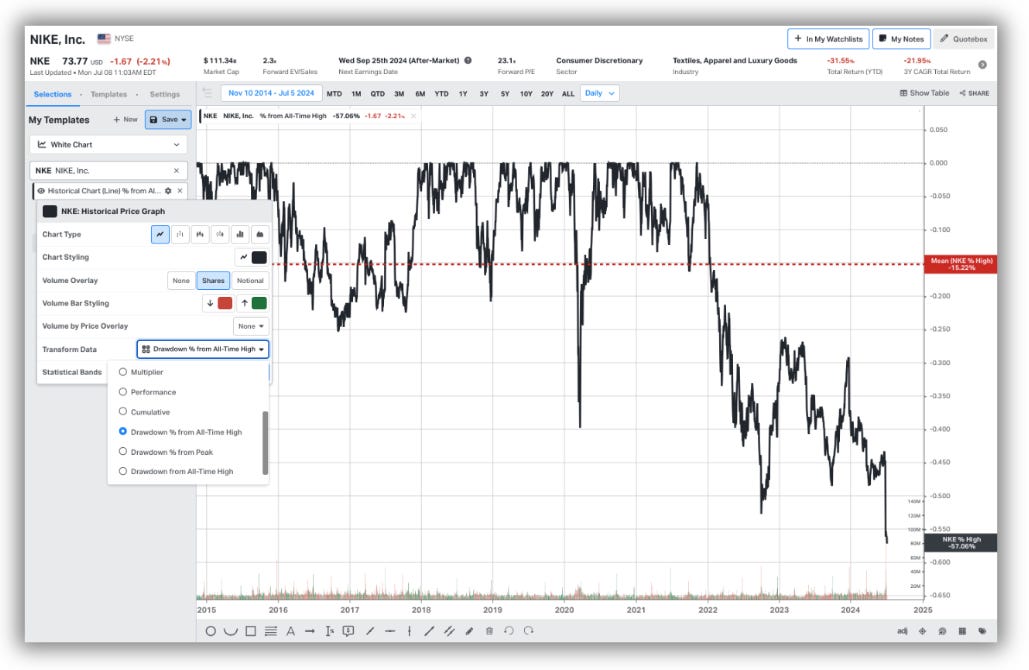Select the price range measure tool
This screenshot has height=670, width=1029.
[329, 631]
